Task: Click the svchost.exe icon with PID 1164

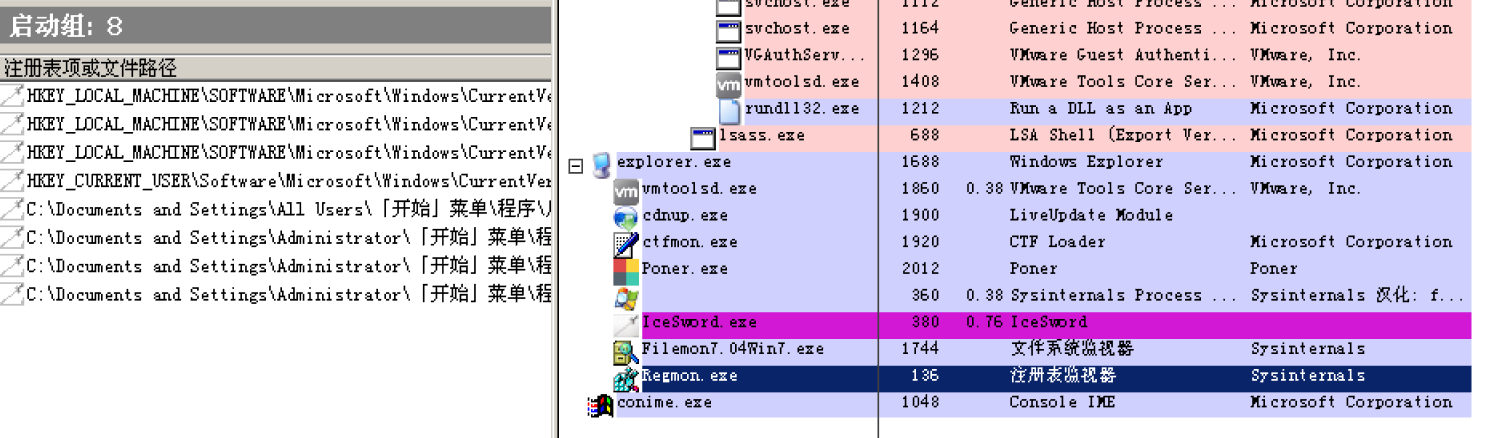Action: coord(729,31)
